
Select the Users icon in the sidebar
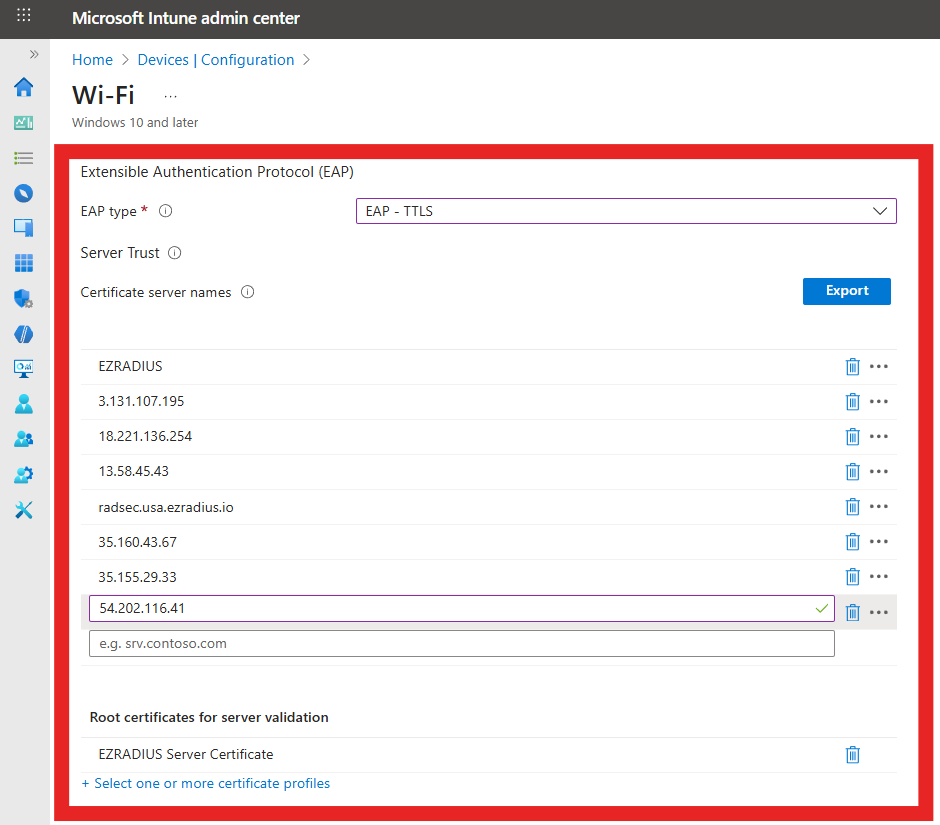tap(24, 403)
